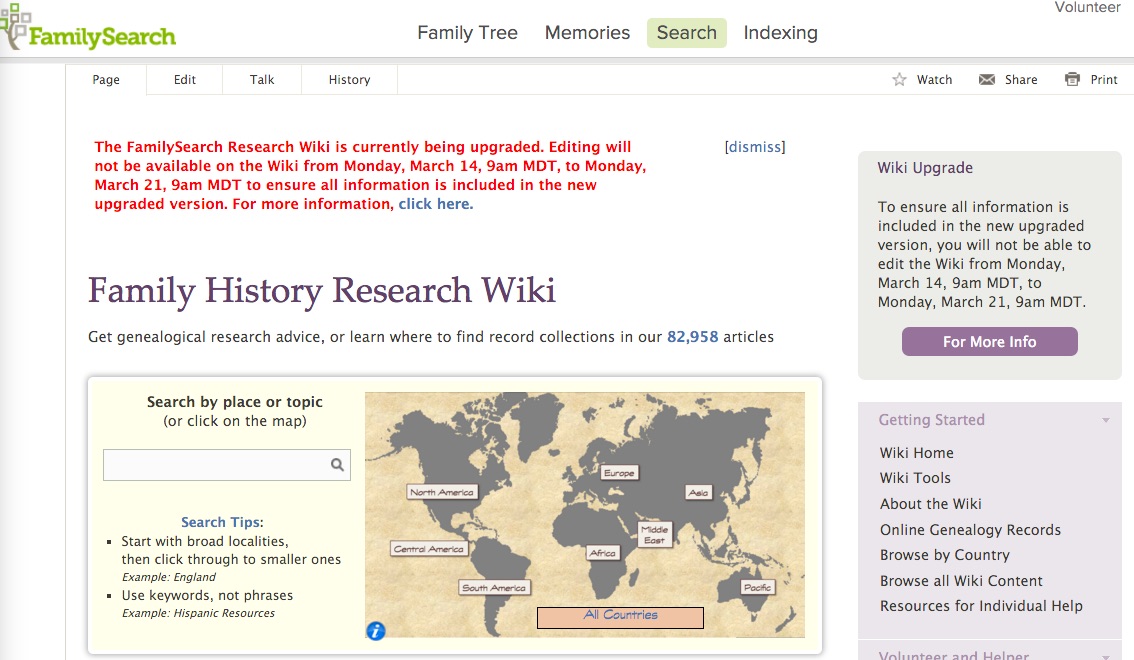
Task: Switch to the Page tab
Action: click(x=106, y=80)
